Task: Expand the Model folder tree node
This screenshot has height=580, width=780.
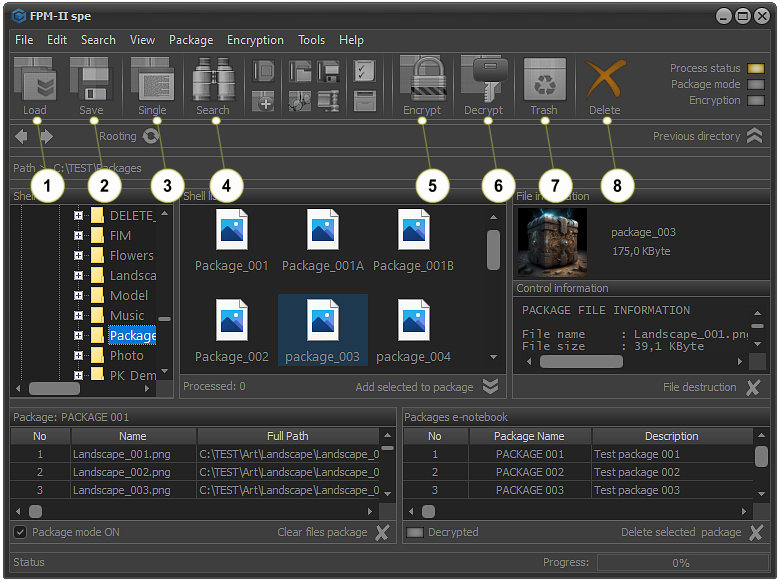Action: pos(78,295)
